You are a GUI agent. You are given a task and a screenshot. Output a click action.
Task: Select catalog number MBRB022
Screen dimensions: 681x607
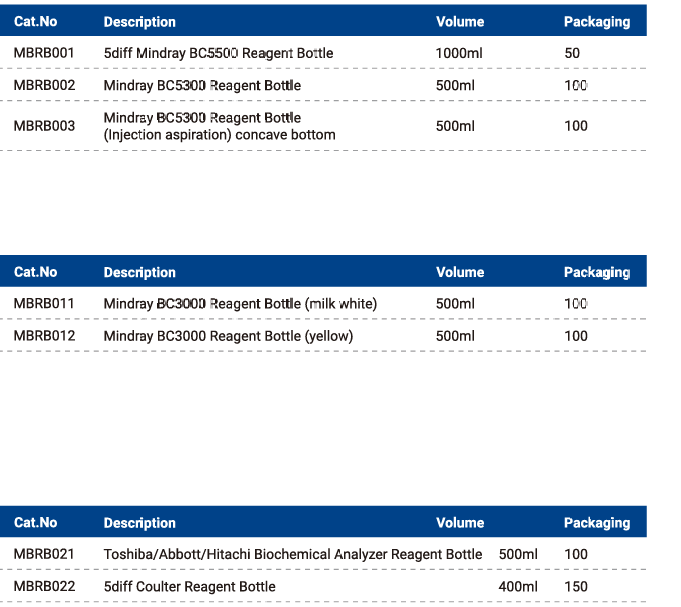tap(44, 586)
